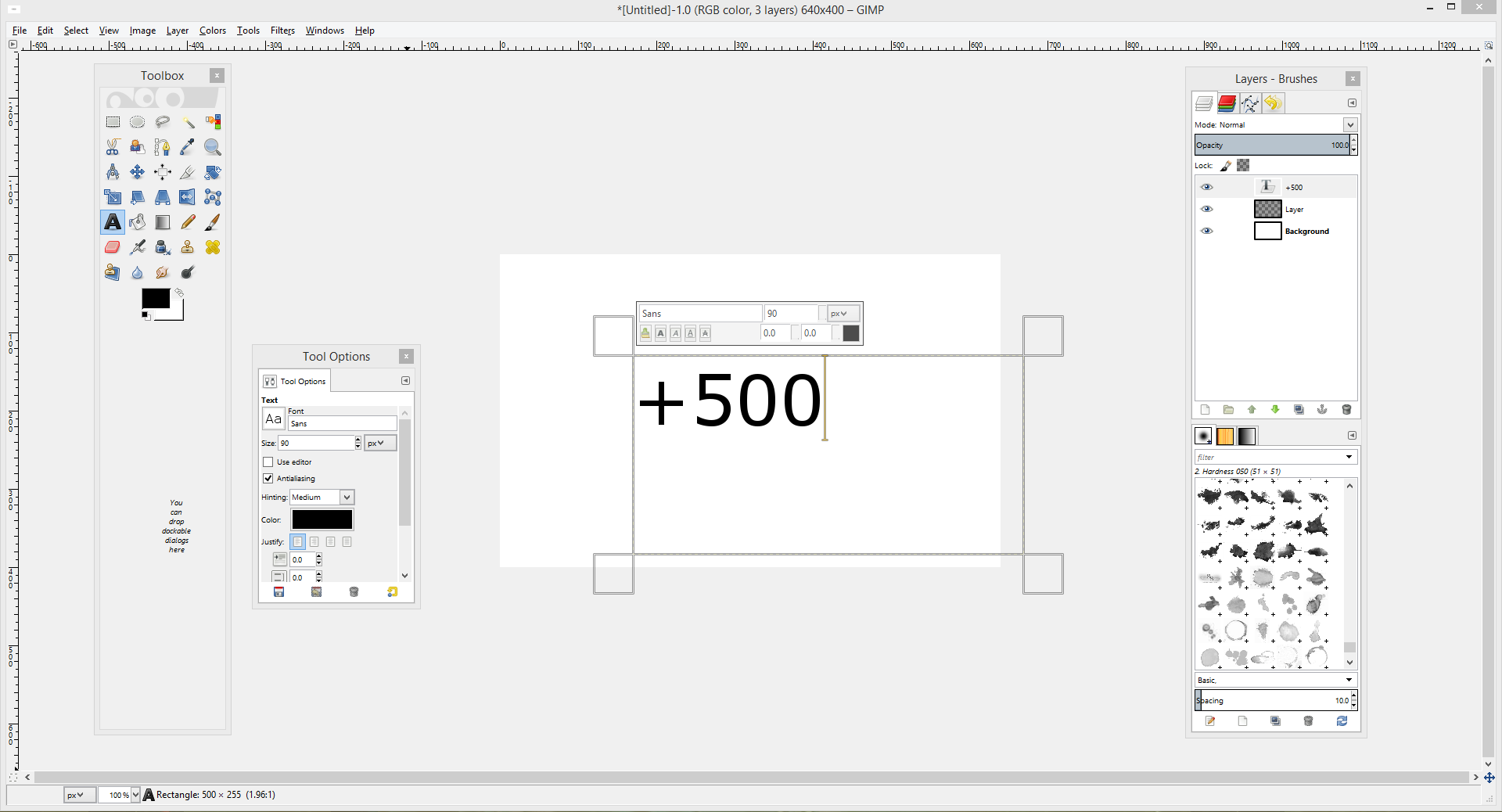Activate the Zoom magnifier tool
Viewport: 1502px width, 812px height.
pyautogui.click(x=213, y=147)
